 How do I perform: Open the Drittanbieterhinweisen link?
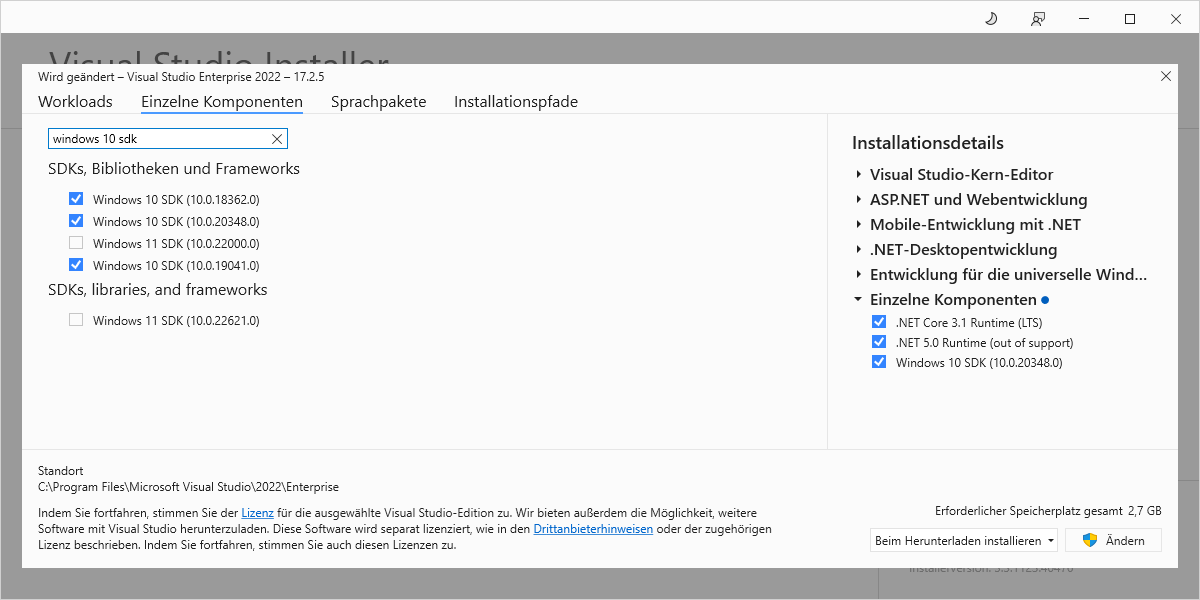(x=593, y=529)
